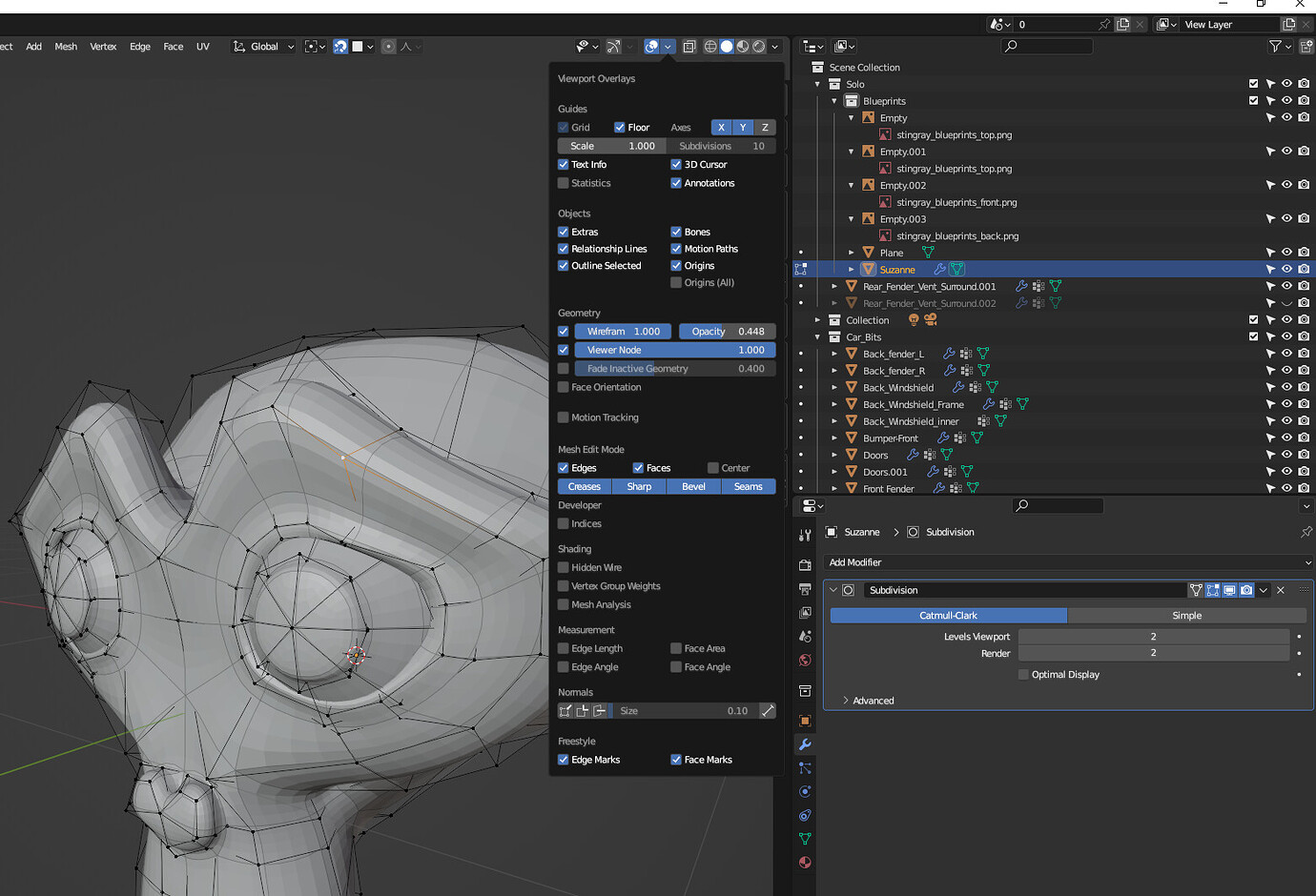Uncheck the Floor overlay checkbox
1316x896 pixels.
(620, 127)
